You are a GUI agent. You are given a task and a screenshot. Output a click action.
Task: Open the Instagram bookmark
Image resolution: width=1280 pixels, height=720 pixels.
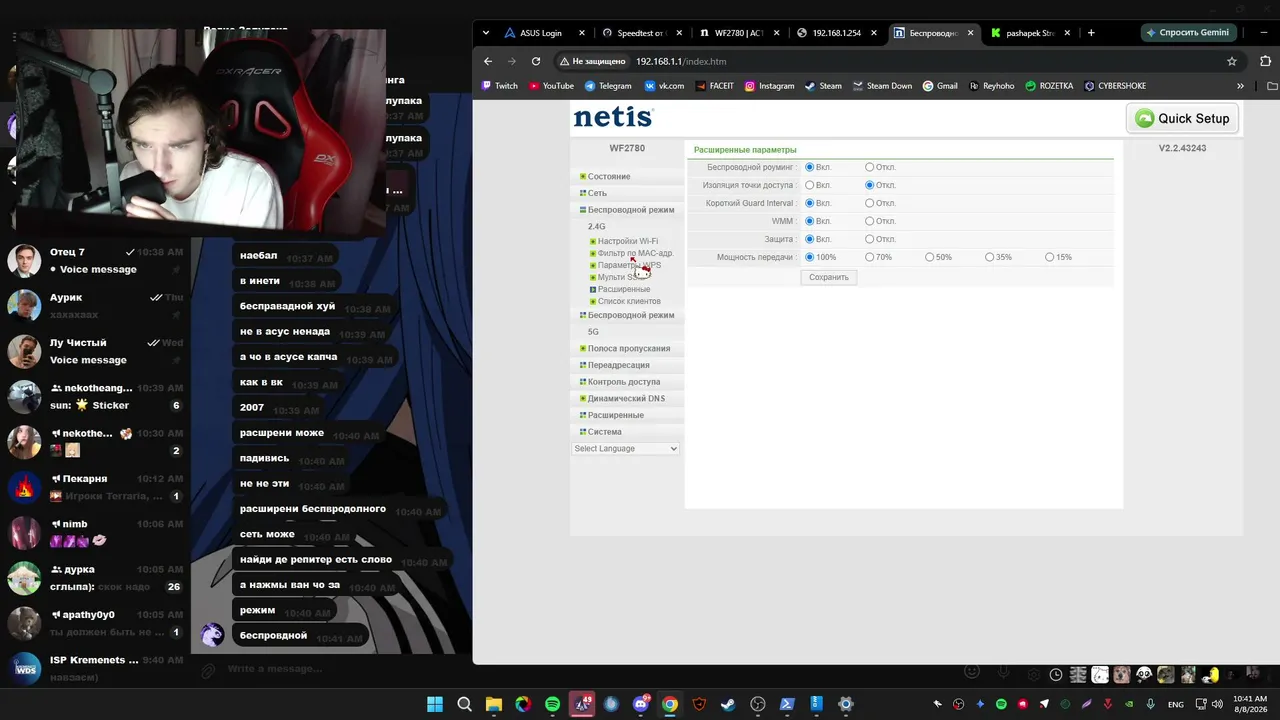tap(769, 86)
